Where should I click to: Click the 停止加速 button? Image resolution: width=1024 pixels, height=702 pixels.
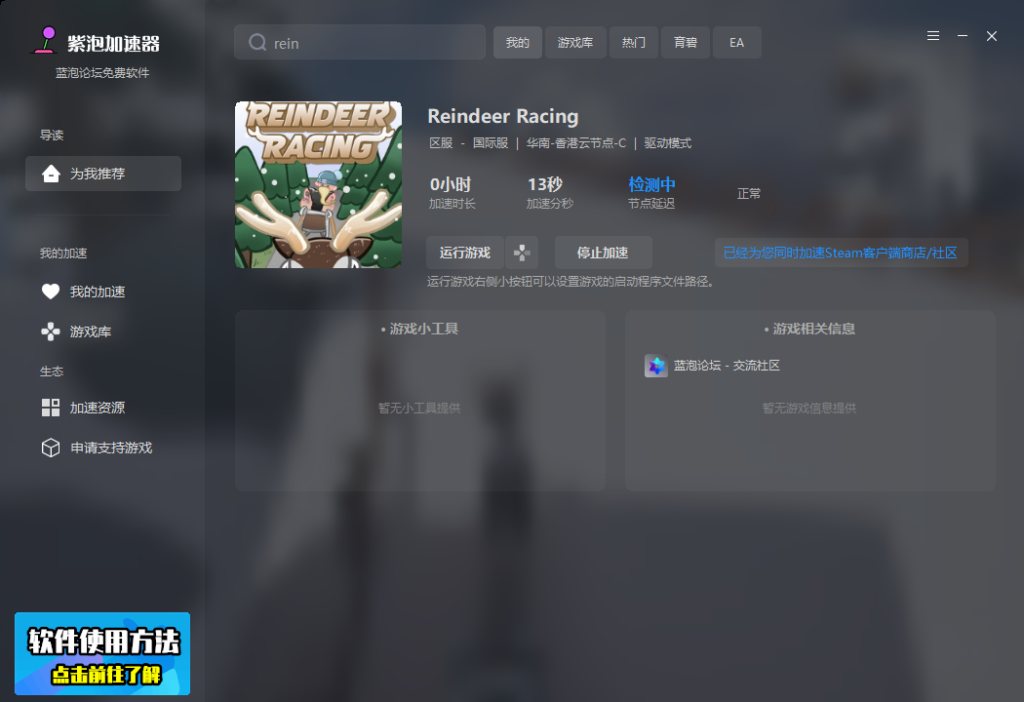pos(603,253)
